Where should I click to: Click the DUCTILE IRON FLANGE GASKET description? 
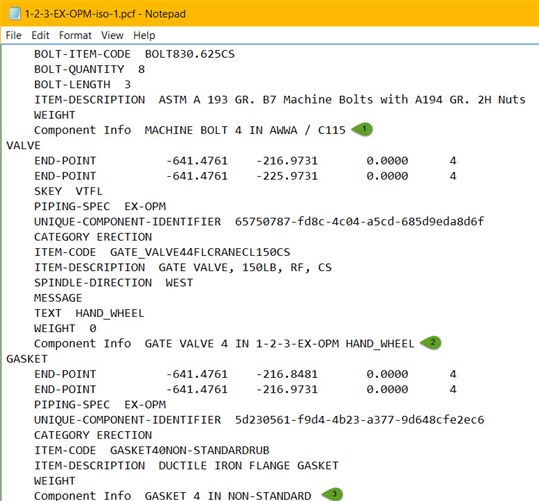pyautogui.click(x=249, y=466)
